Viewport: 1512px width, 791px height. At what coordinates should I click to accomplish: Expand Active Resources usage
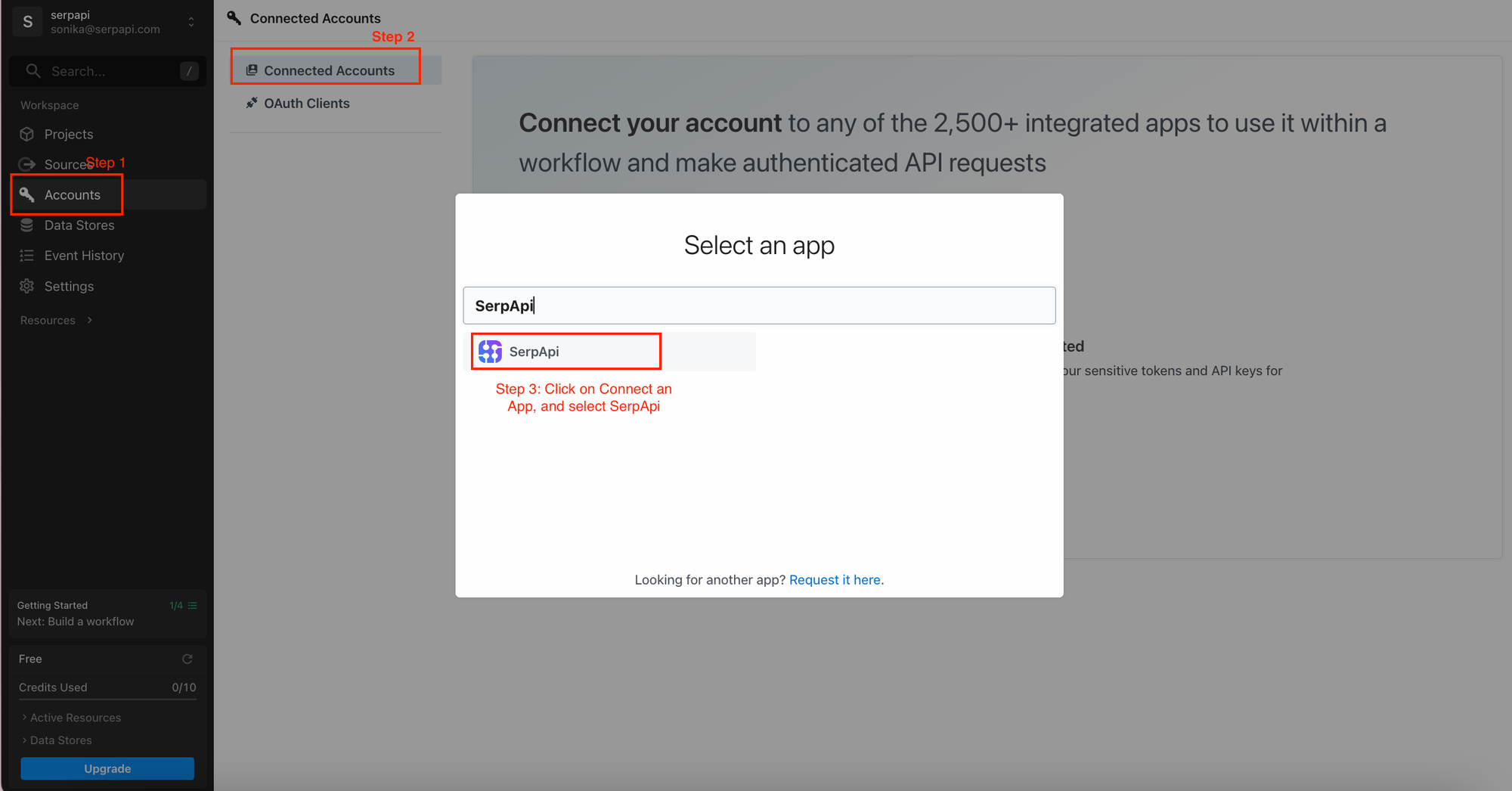tap(71, 718)
